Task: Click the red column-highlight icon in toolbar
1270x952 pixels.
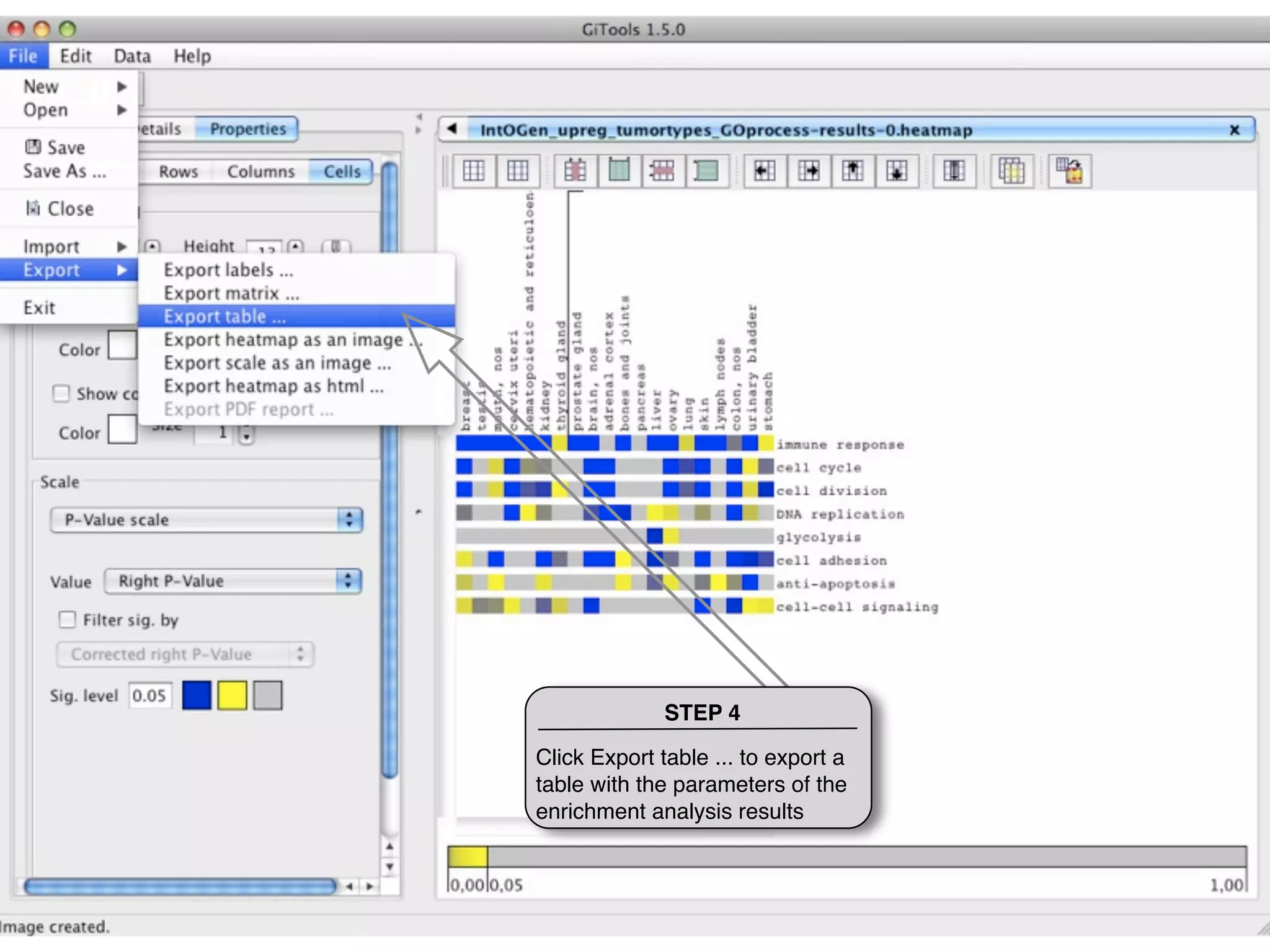Action: point(575,170)
